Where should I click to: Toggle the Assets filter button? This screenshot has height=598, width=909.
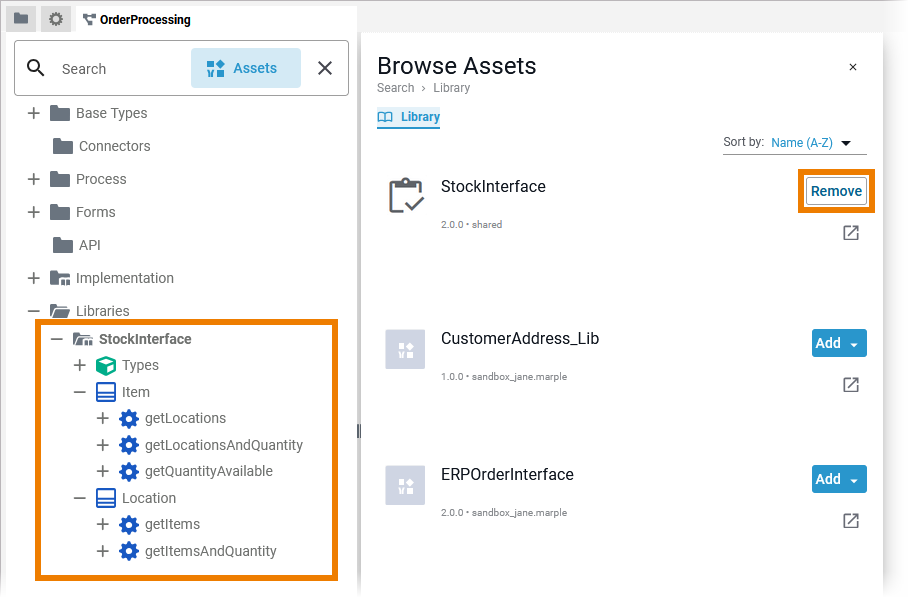pos(245,68)
